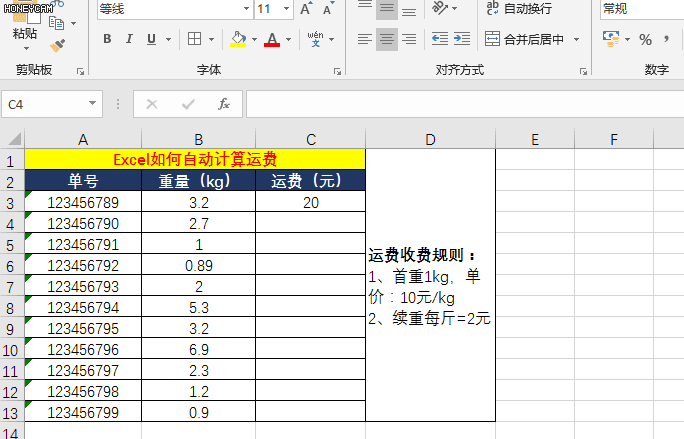Increase font size icon
The image size is (684, 439).
[306, 9]
